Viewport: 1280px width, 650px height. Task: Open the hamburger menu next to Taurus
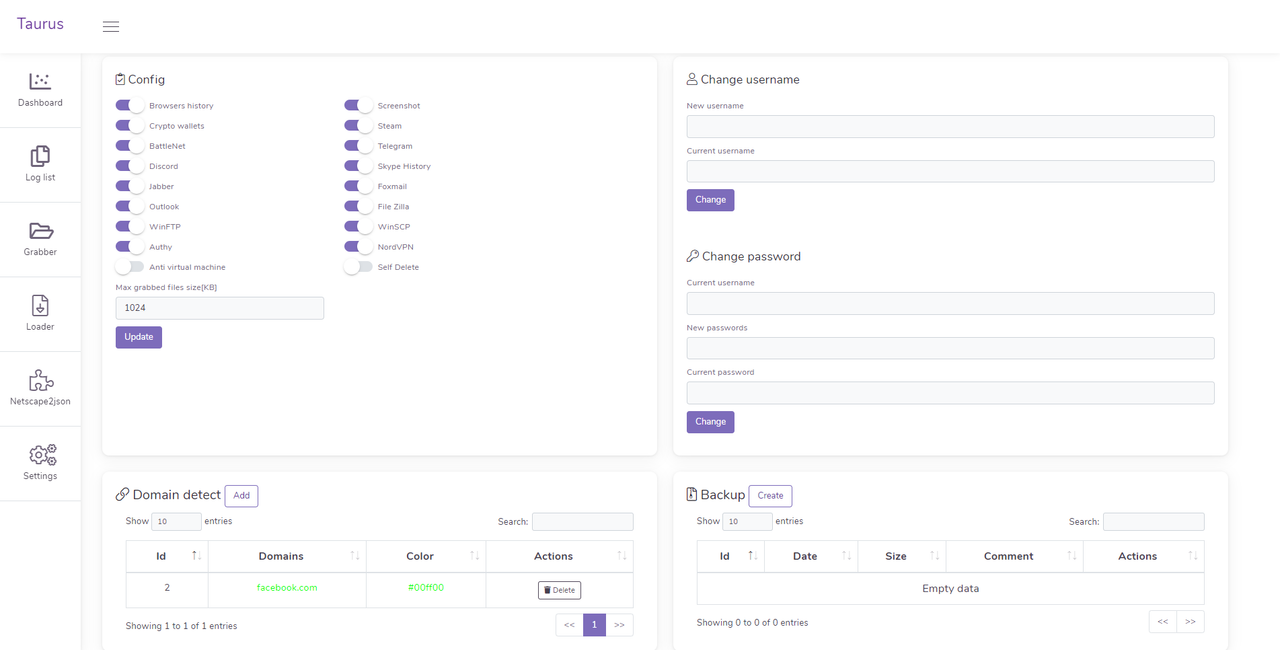coord(111,27)
